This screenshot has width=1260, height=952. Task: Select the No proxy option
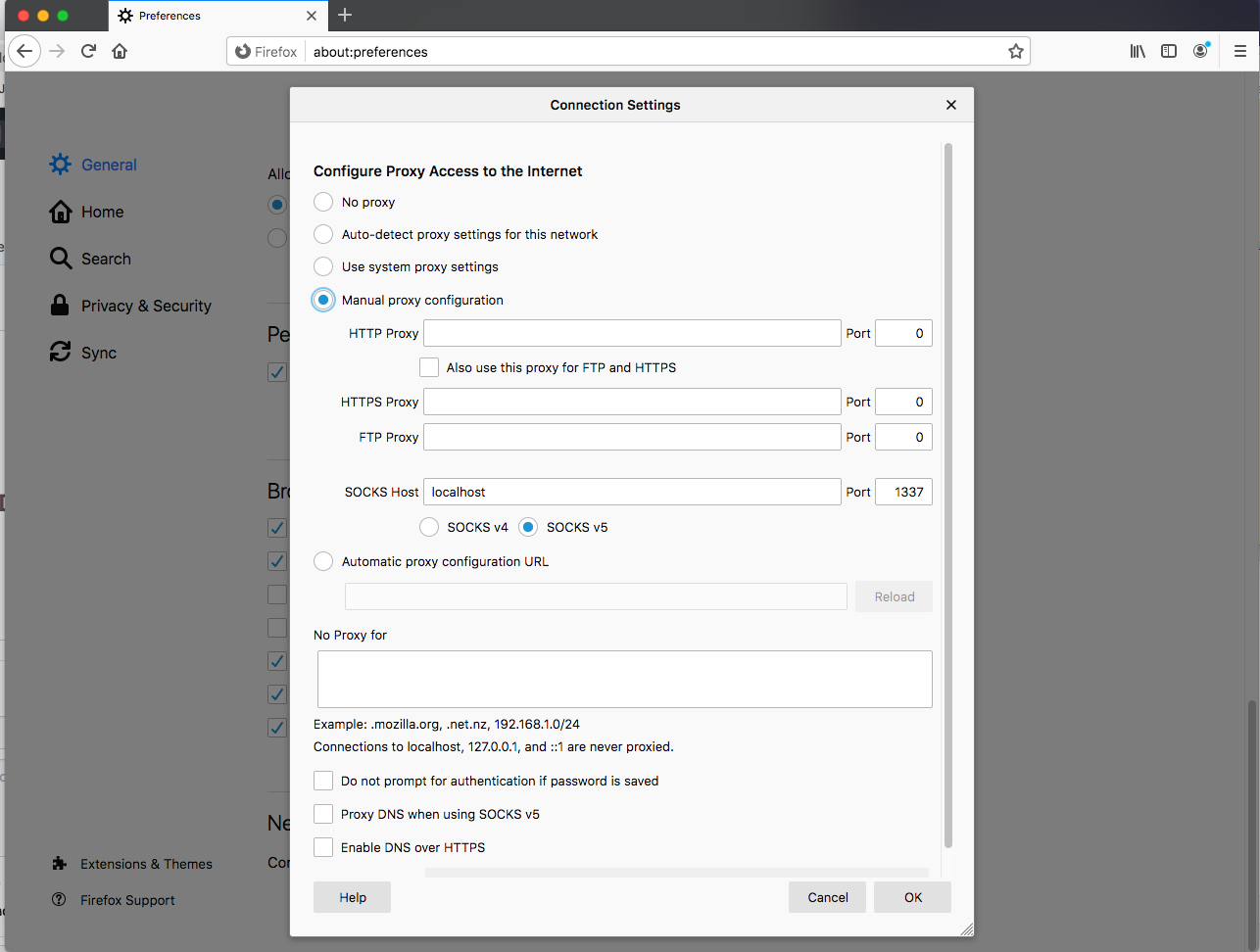pyautogui.click(x=323, y=202)
